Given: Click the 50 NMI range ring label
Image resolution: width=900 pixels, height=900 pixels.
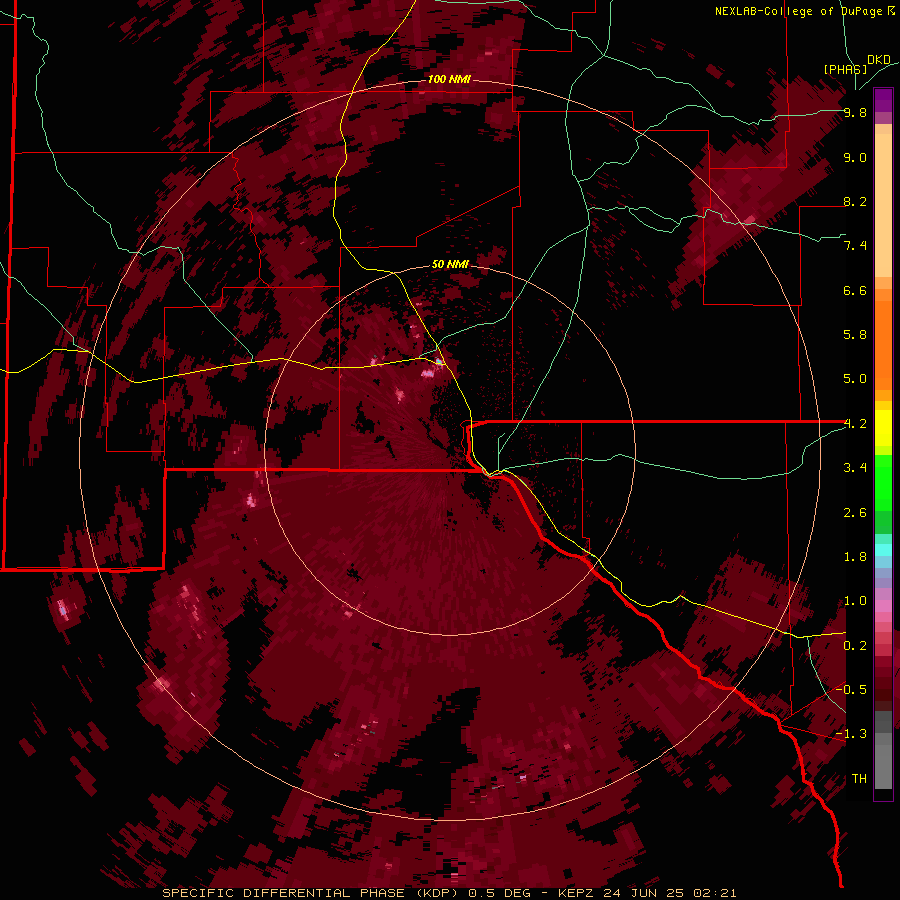Looking at the screenshot, I should tap(451, 264).
